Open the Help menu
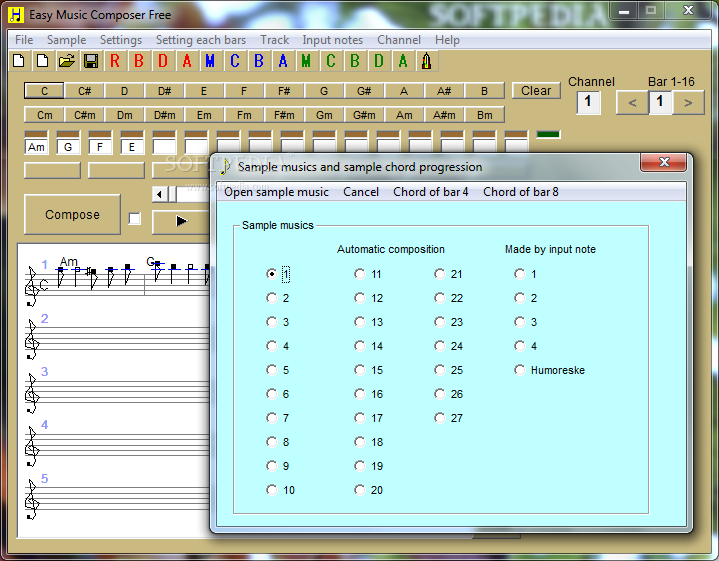Screen dimensions: 719x561 (447, 40)
